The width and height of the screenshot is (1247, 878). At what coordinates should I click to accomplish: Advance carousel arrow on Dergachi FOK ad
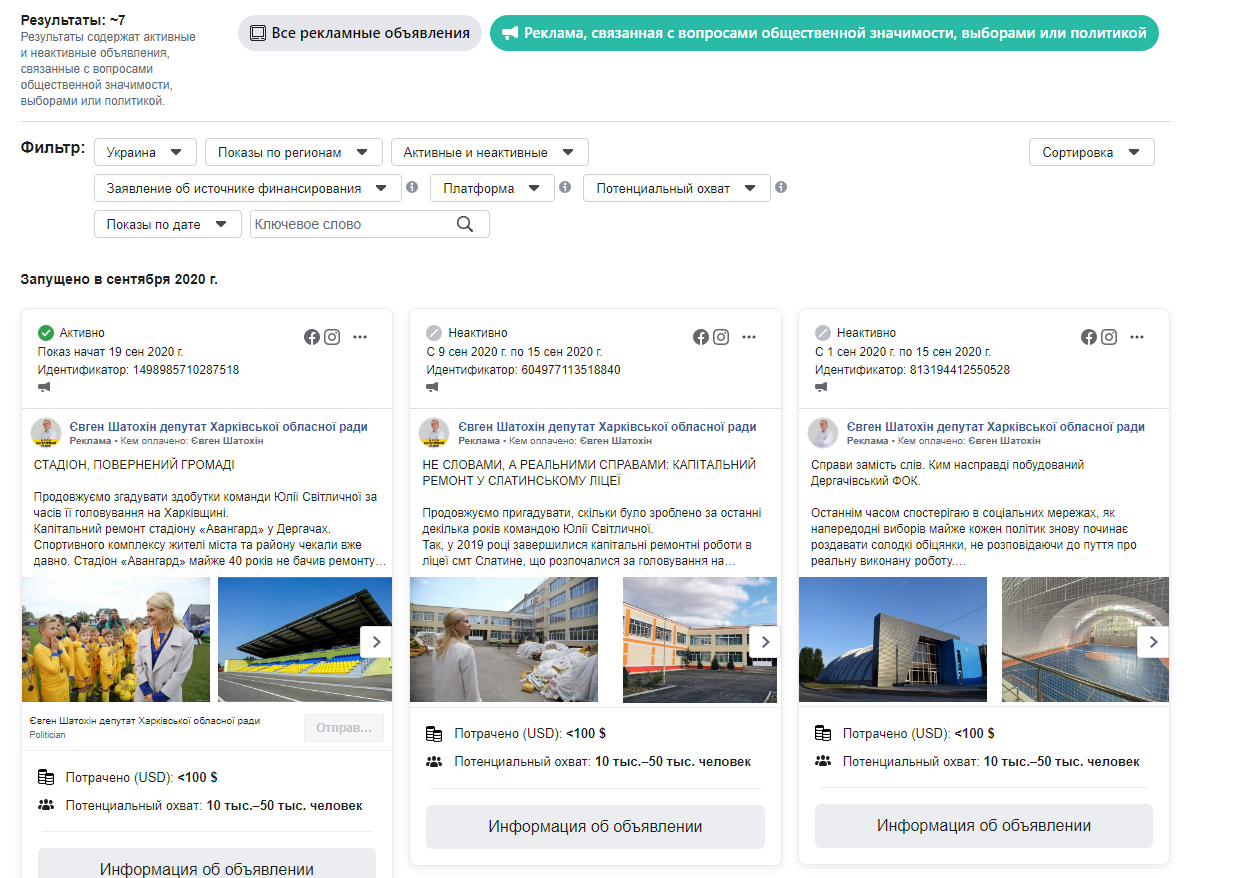(1153, 642)
